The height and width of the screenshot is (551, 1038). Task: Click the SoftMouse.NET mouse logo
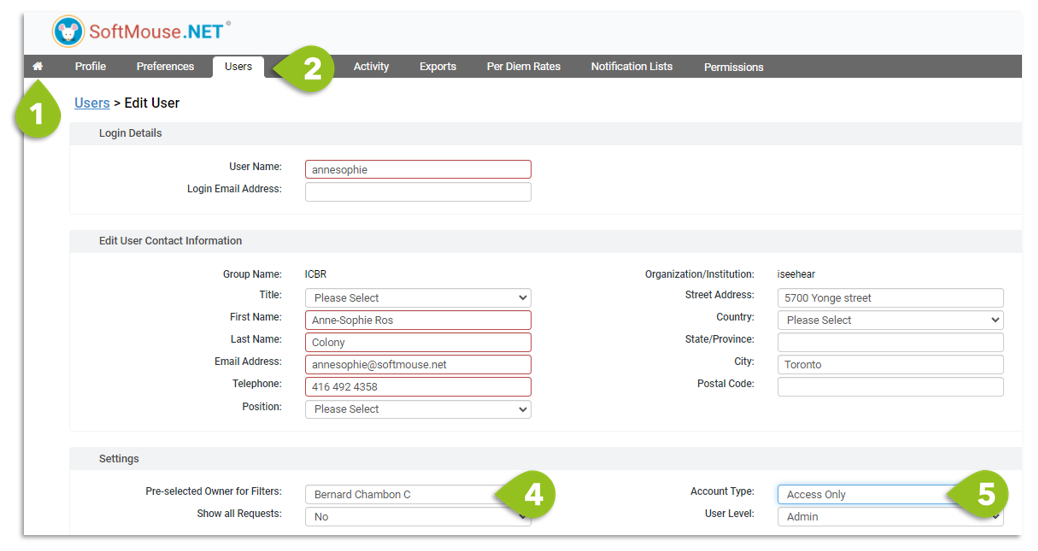tap(68, 31)
